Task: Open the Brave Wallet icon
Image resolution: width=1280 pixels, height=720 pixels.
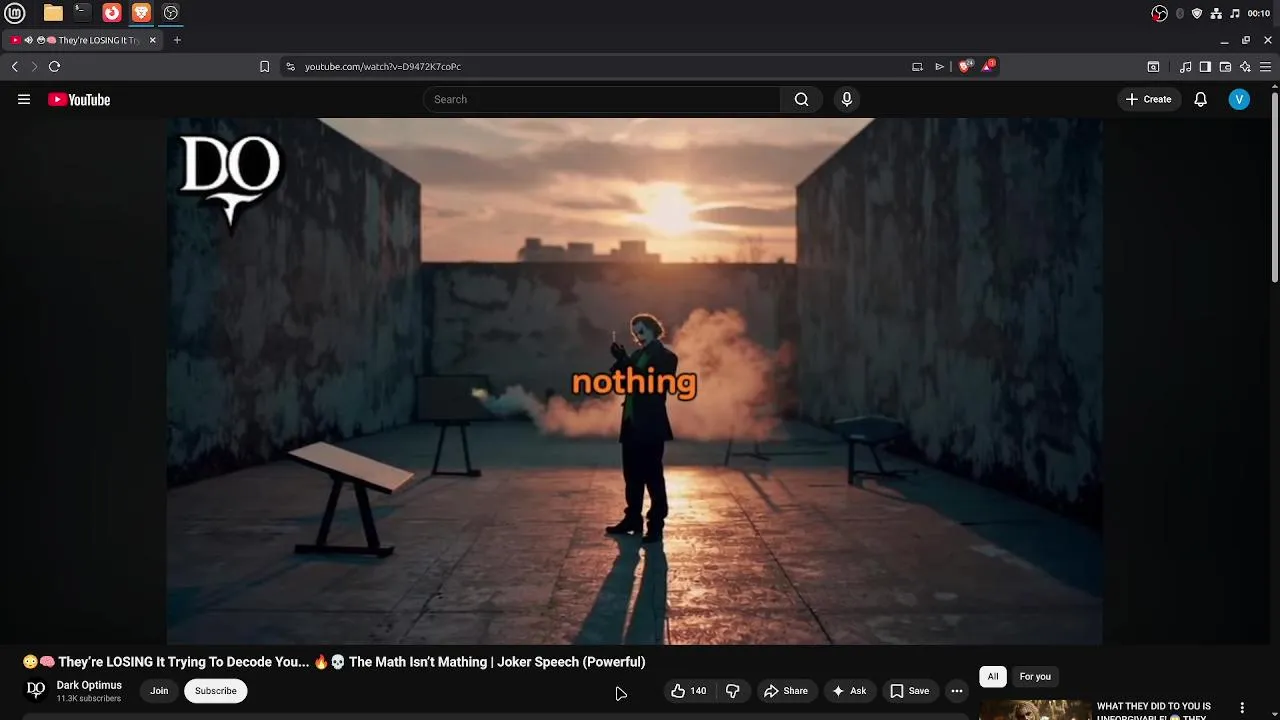Action: pos(1225,67)
